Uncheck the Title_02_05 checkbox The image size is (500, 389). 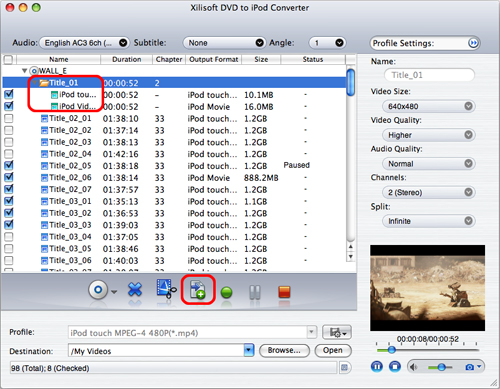point(9,165)
